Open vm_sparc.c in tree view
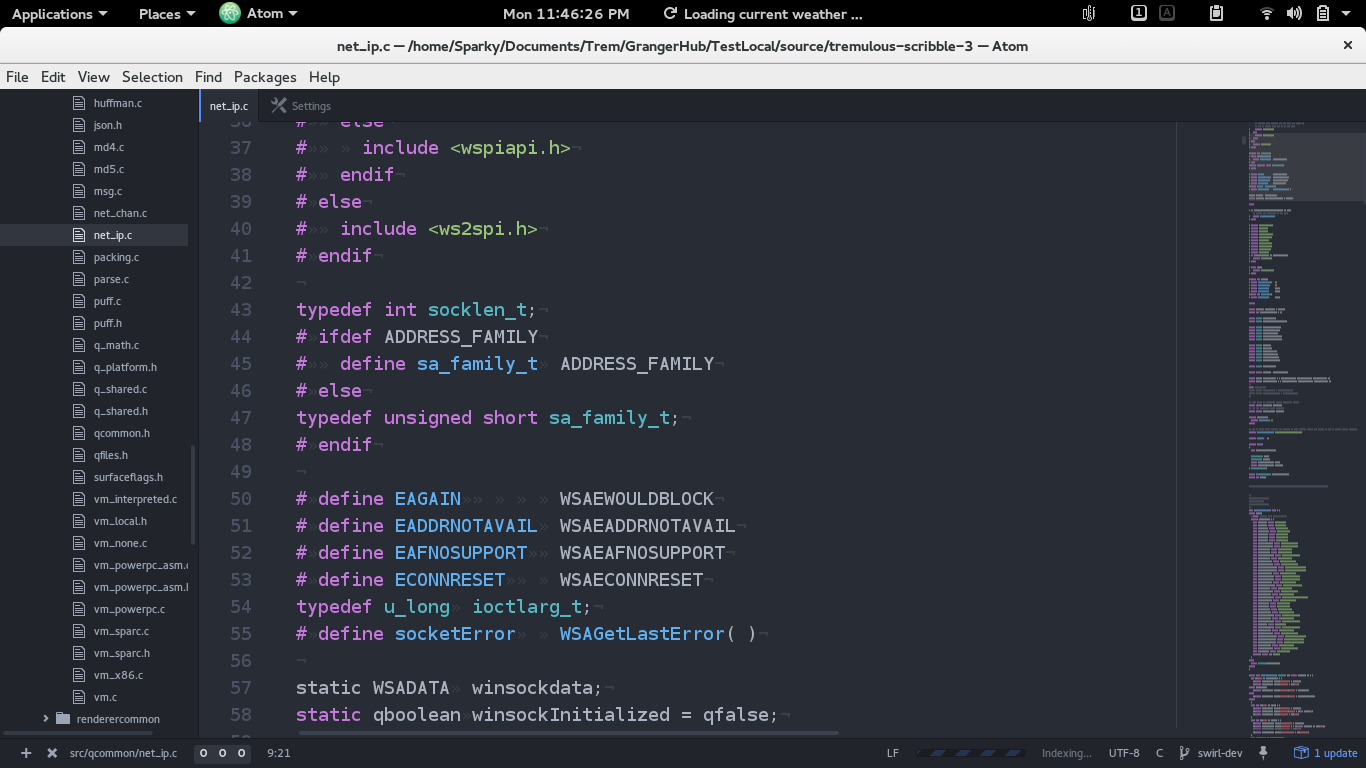 [x=121, y=631]
